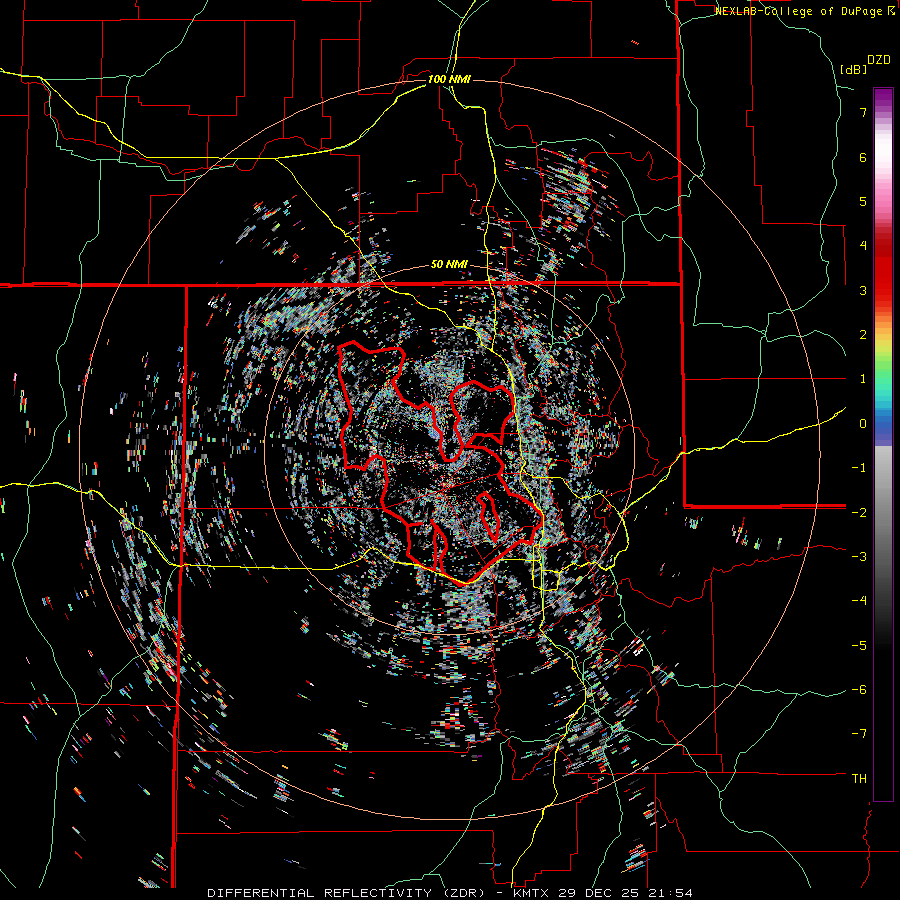900x900 pixels.
Task: Click the legend value 6
Action: coord(863,157)
